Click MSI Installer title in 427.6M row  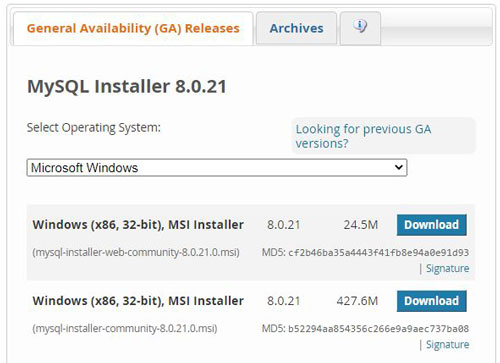click(138, 301)
